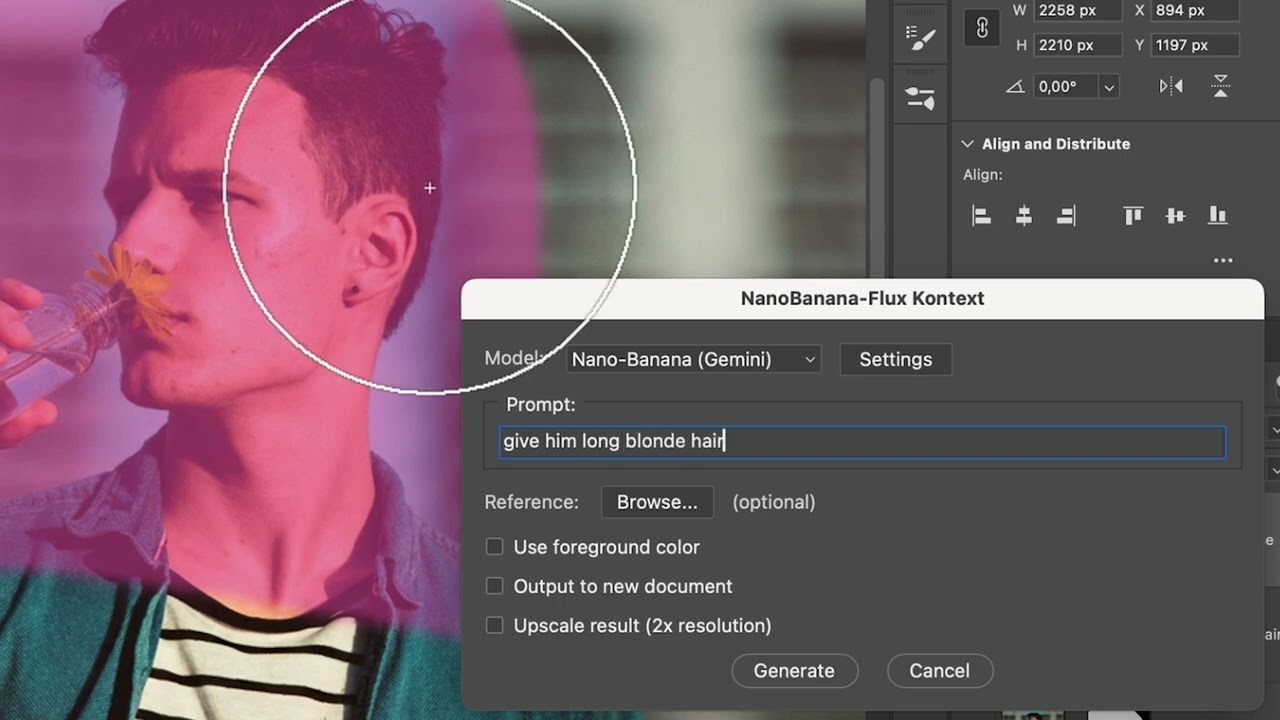Enable Use foreground color checkbox
This screenshot has height=720, width=1280.
(495, 547)
